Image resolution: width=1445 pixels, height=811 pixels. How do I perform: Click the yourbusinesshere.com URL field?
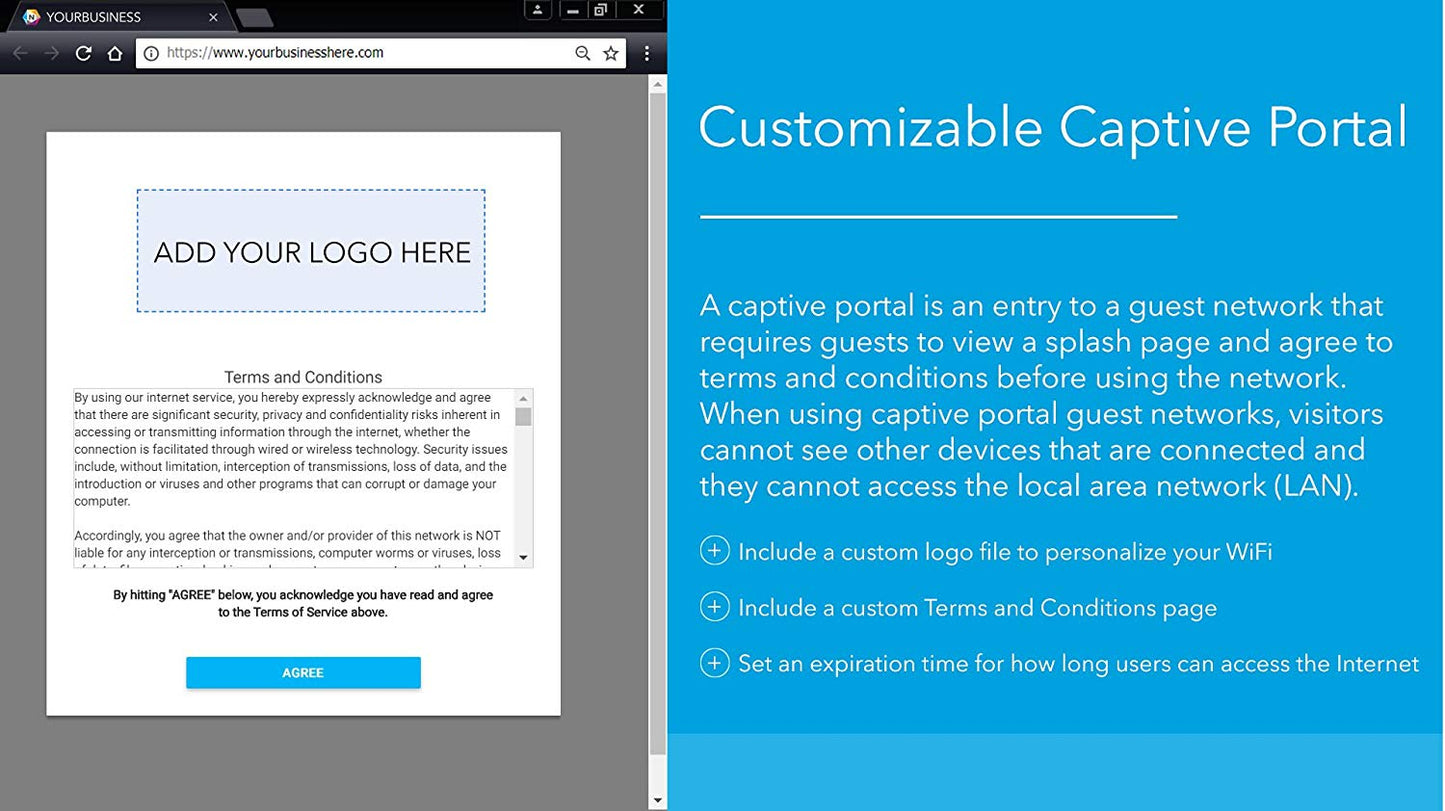pos(360,53)
